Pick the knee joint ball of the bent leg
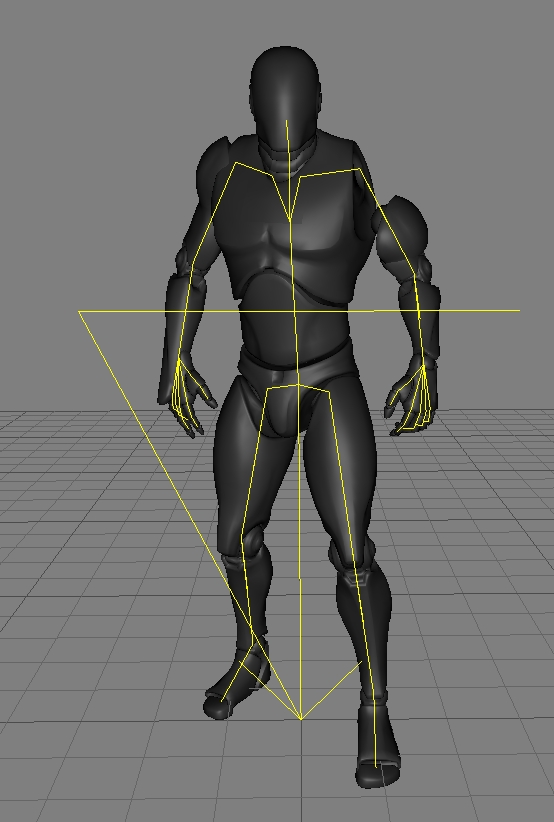 255,539
